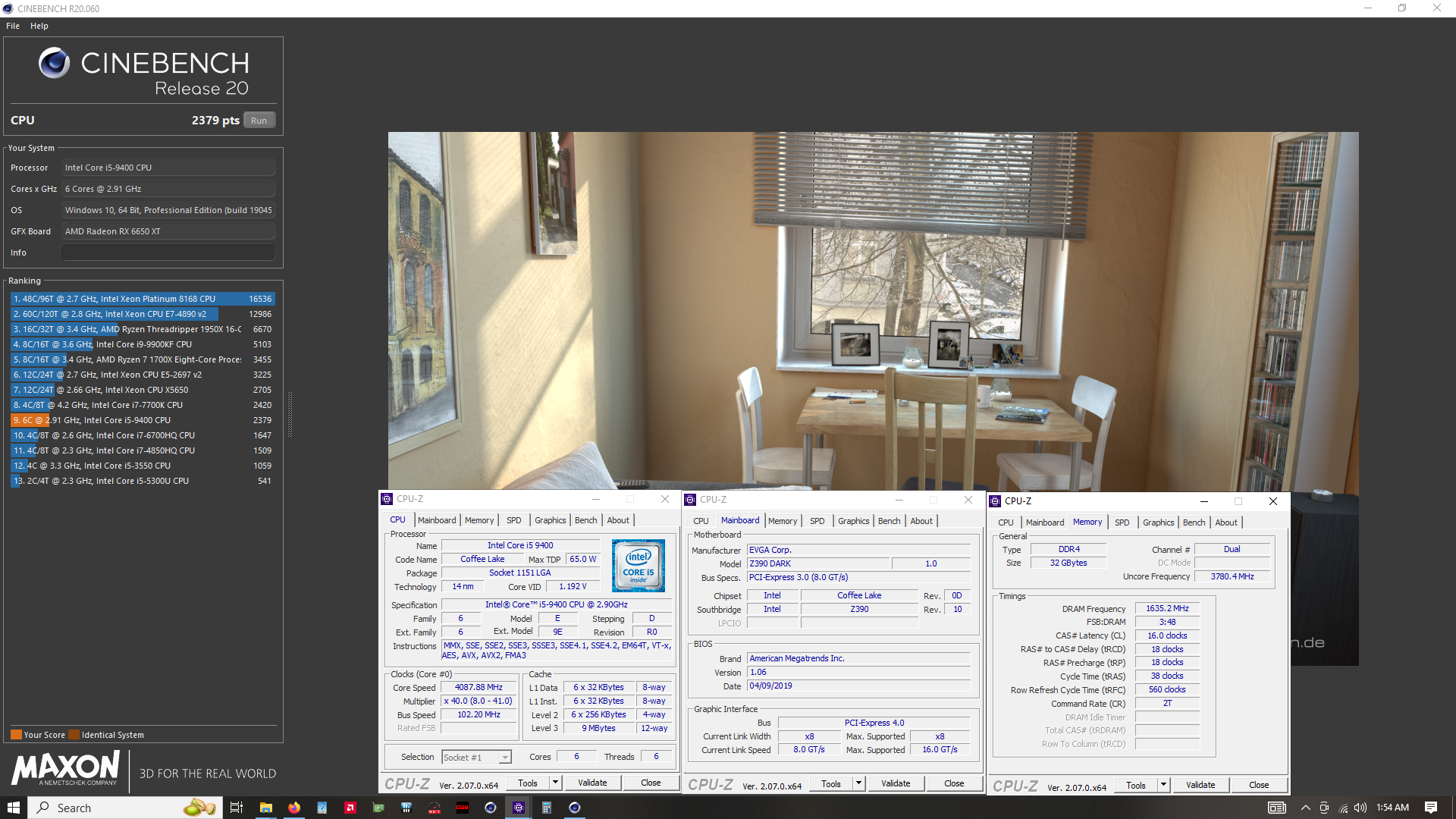Image resolution: width=1456 pixels, height=819 pixels.
Task: Open the Action Center notifications icon
Action: (1431, 808)
